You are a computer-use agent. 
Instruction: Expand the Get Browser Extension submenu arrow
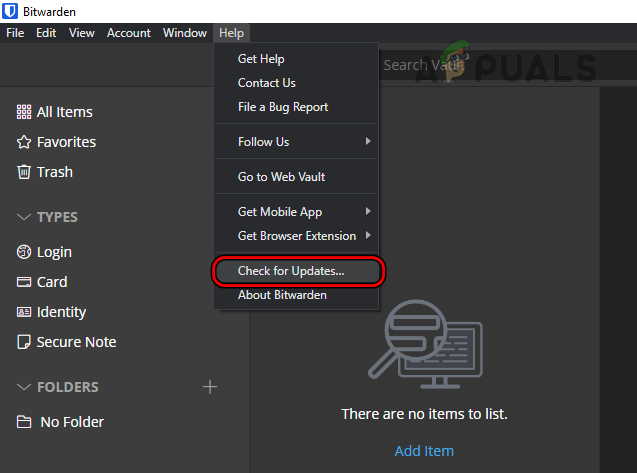tap(368, 235)
